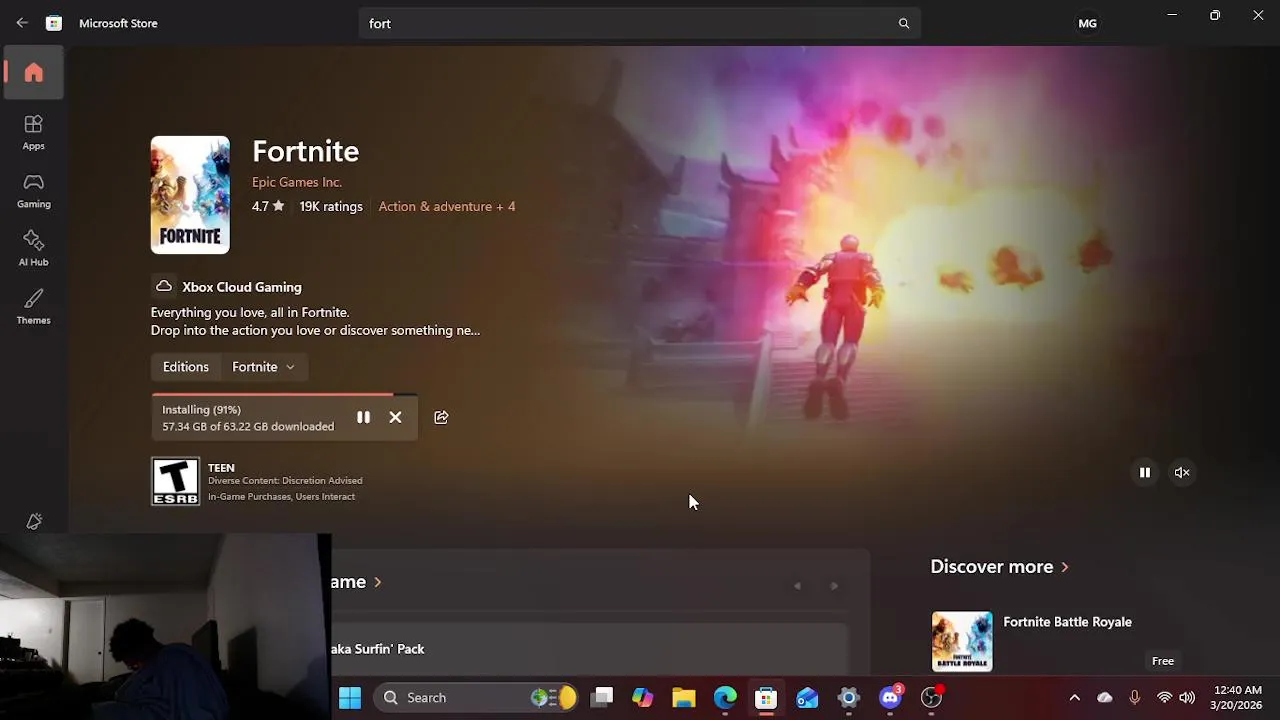The width and height of the screenshot is (1280, 720).
Task: Open AI Hub in sidebar
Action: [x=34, y=248]
